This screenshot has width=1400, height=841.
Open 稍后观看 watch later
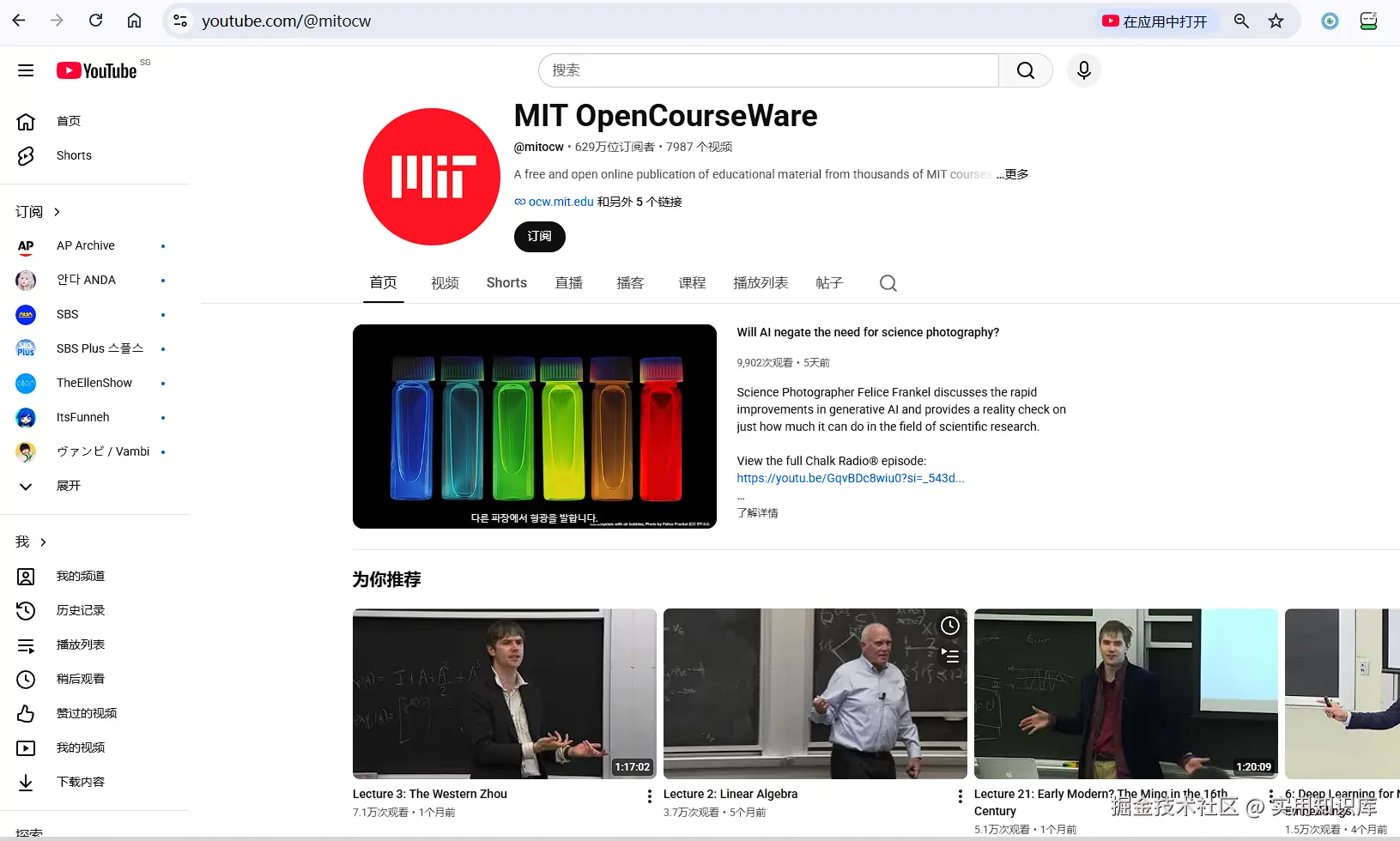[94, 679]
